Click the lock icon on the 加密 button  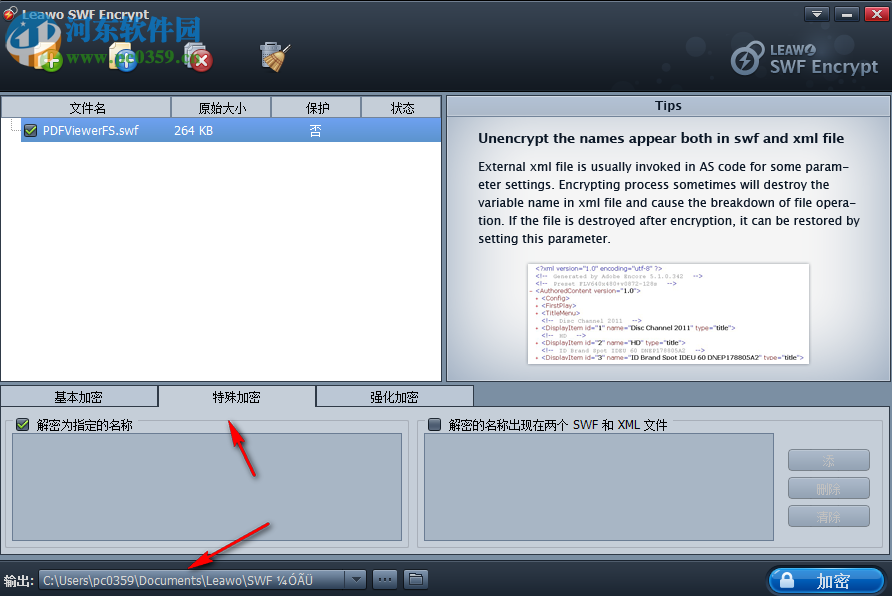click(789, 580)
